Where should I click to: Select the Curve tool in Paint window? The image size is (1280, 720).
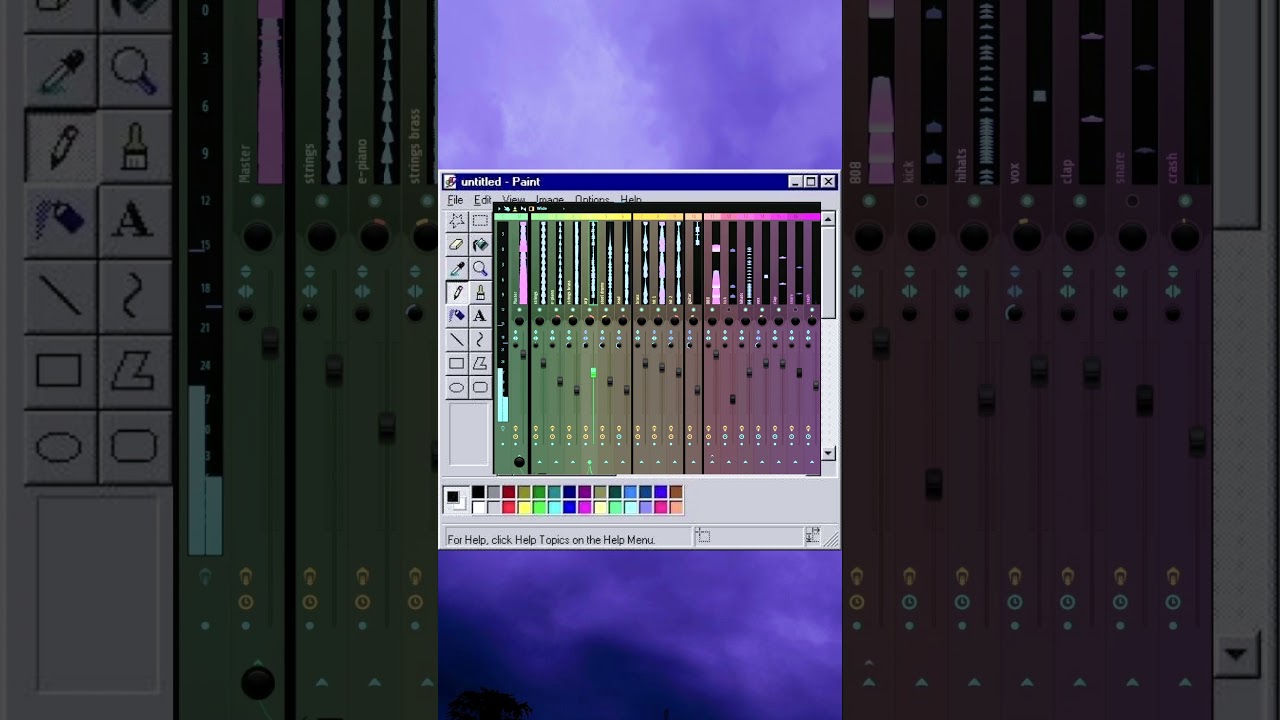pos(480,340)
